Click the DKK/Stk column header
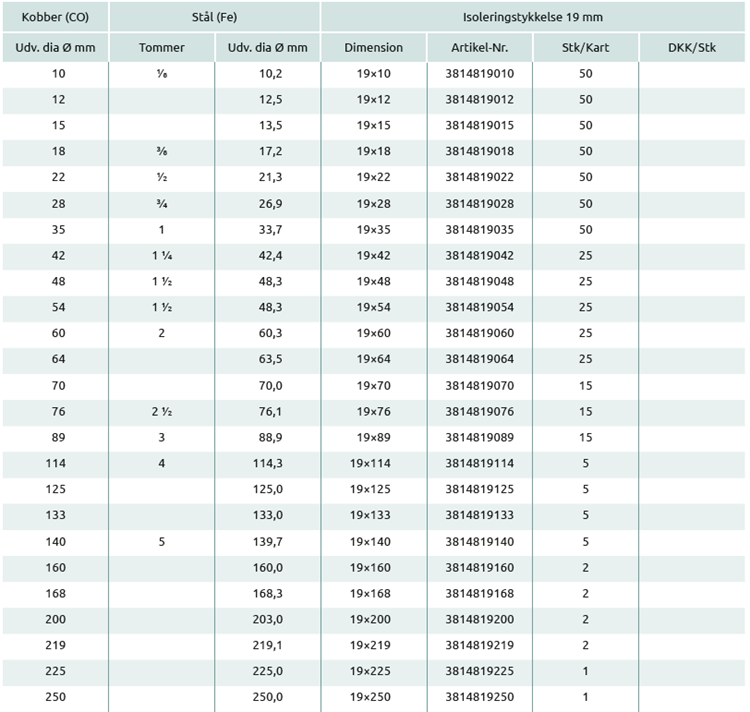Viewport: 750px width, 712px height. [692, 48]
